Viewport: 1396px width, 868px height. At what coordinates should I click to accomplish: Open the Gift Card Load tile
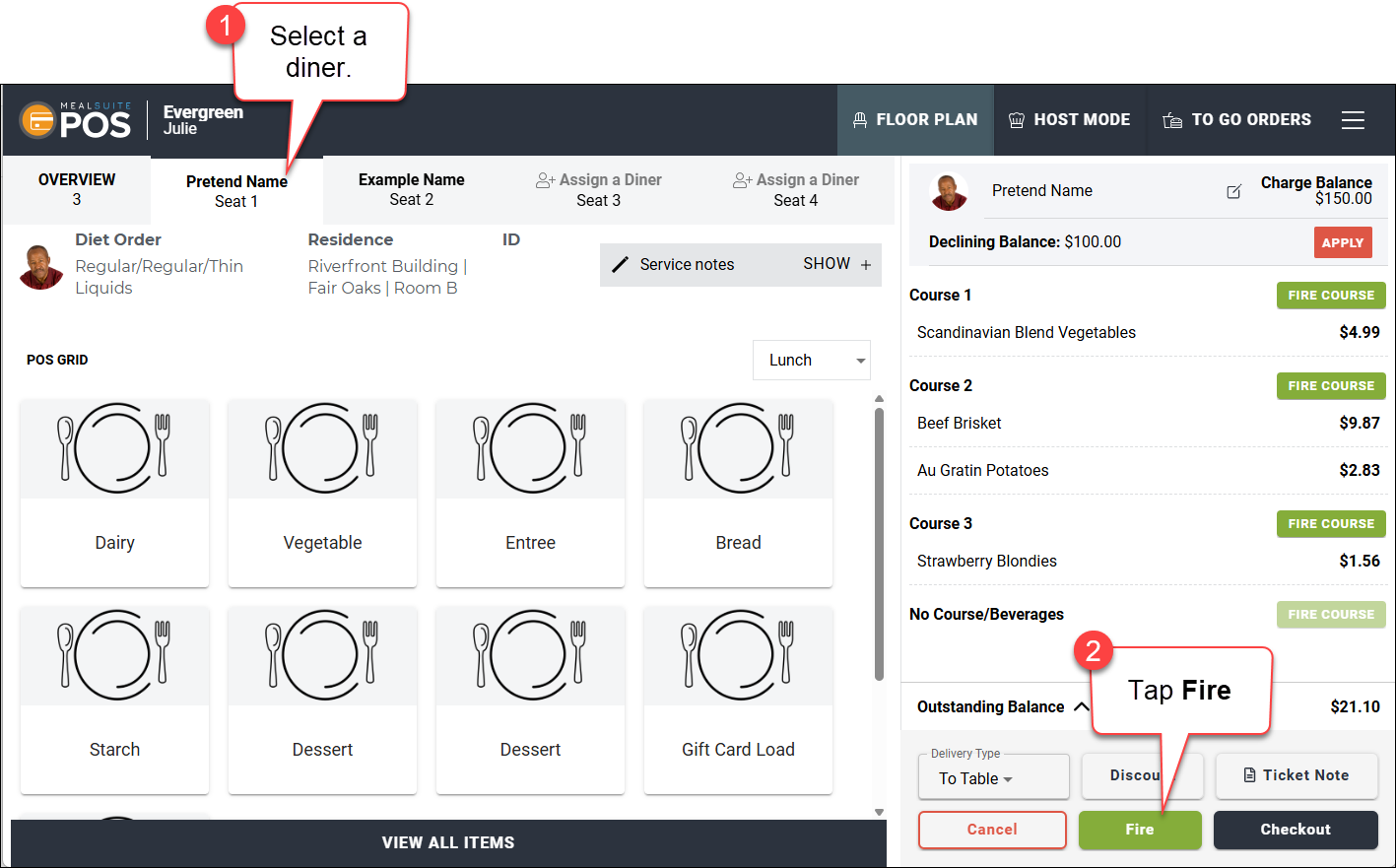[x=738, y=700]
